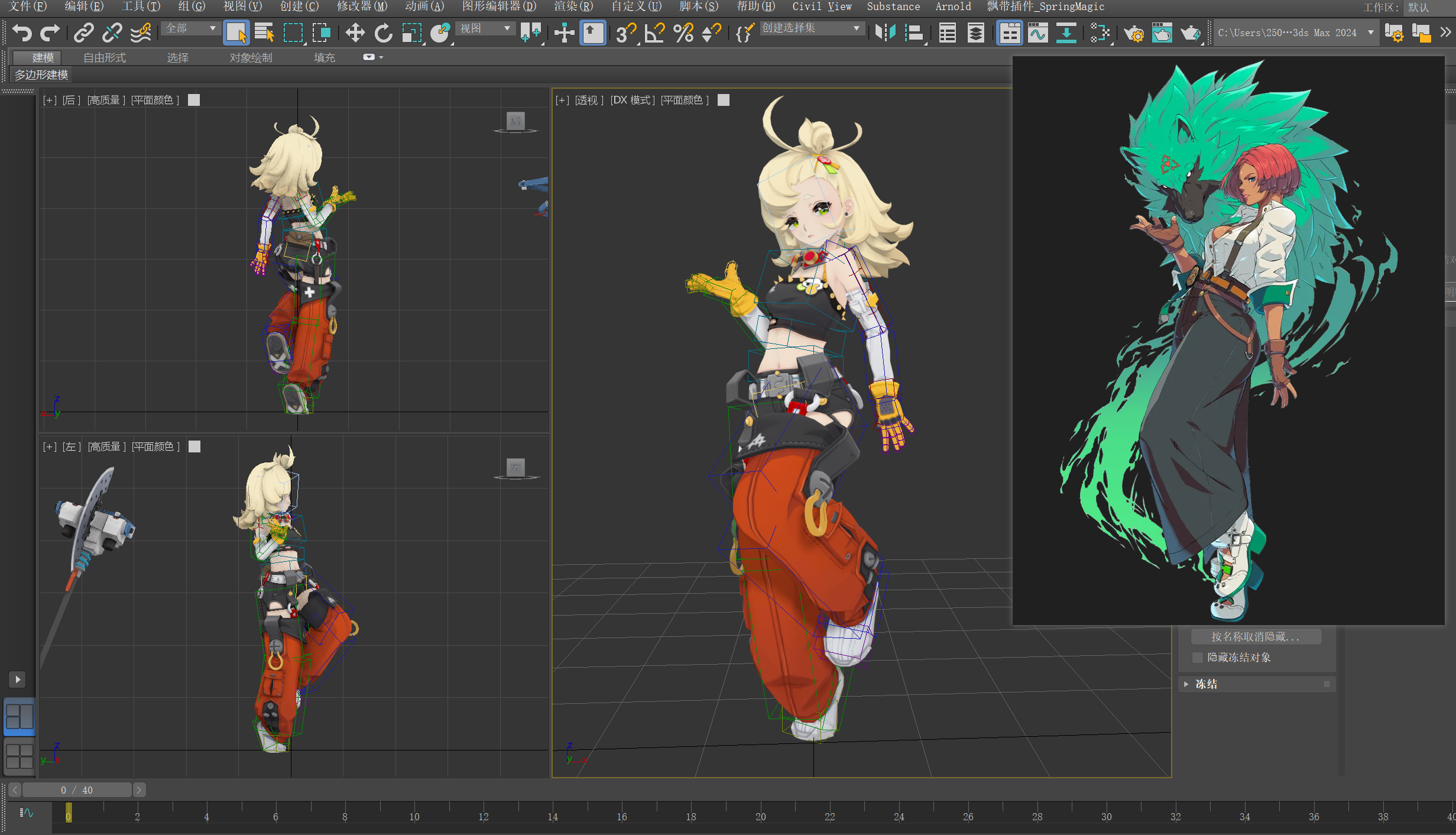Open the Rendered Frame Window icon
This screenshot has height=835, width=1456.
pos(1162,33)
